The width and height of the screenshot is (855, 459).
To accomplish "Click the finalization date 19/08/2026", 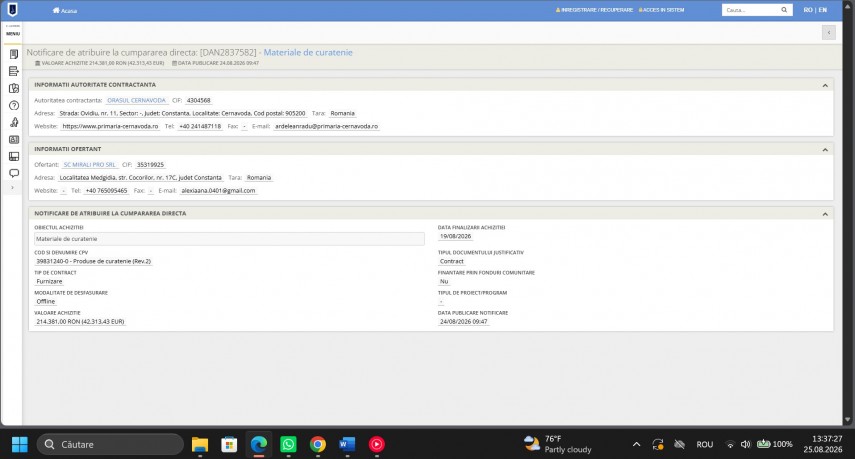I will (x=455, y=237).
